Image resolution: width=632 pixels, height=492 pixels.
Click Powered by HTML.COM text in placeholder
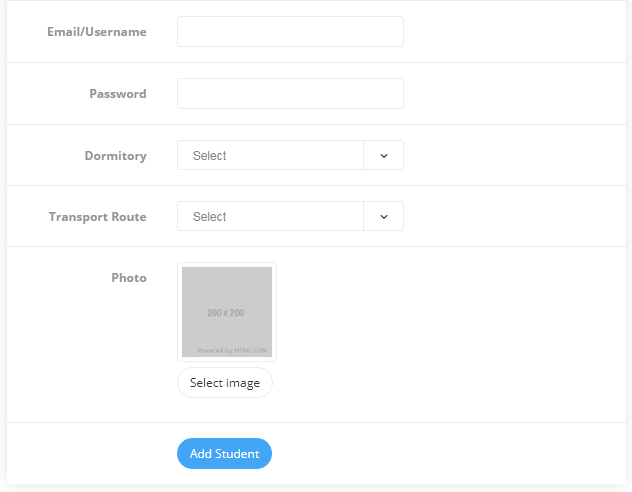click(232, 351)
